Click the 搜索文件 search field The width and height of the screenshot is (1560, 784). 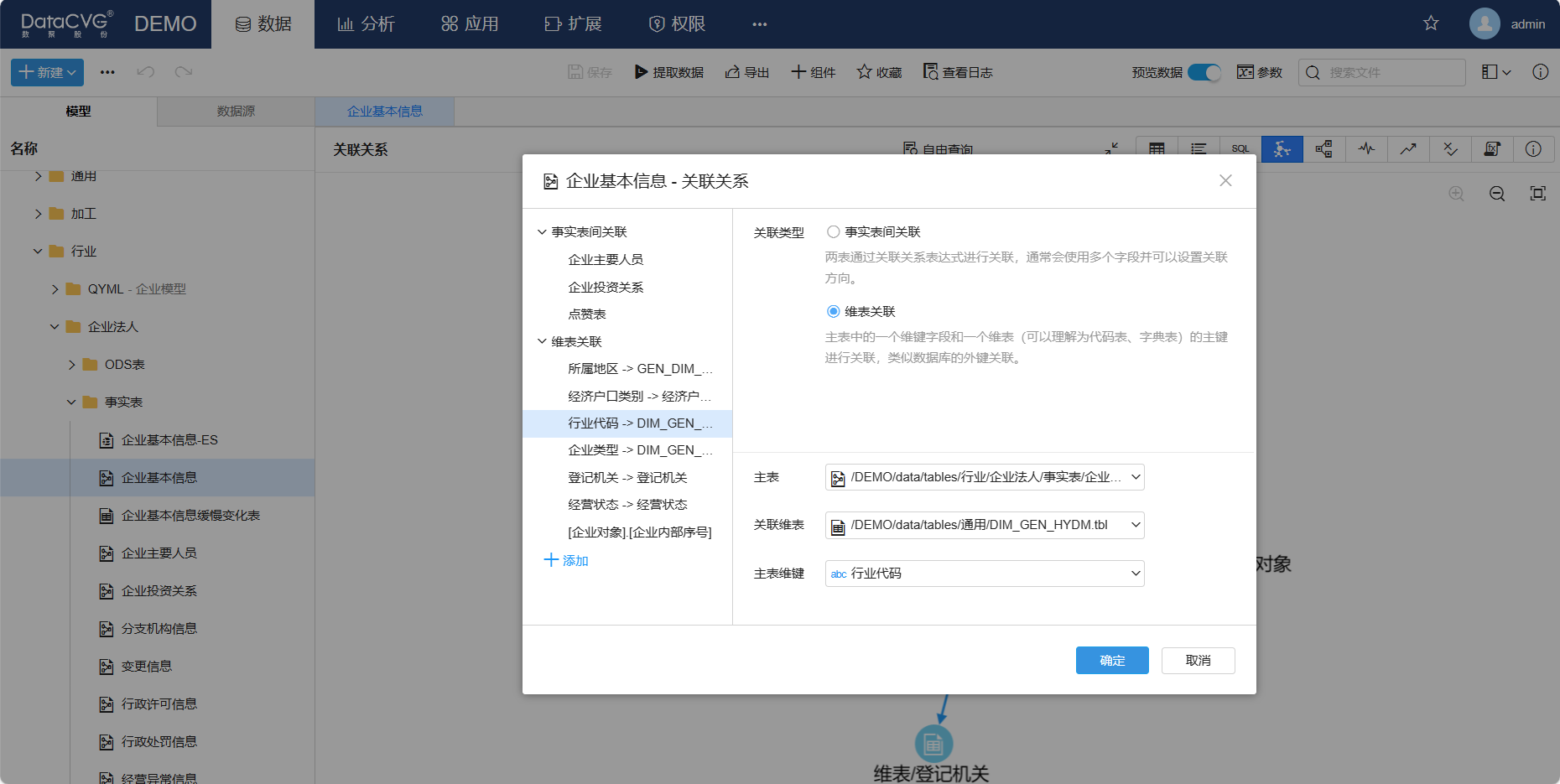tap(1382, 72)
